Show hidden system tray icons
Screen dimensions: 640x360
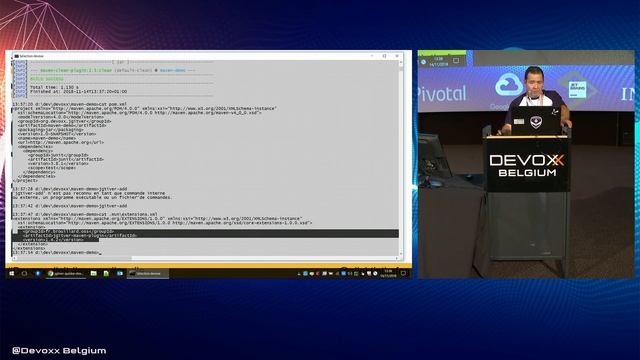[x=298, y=274]
